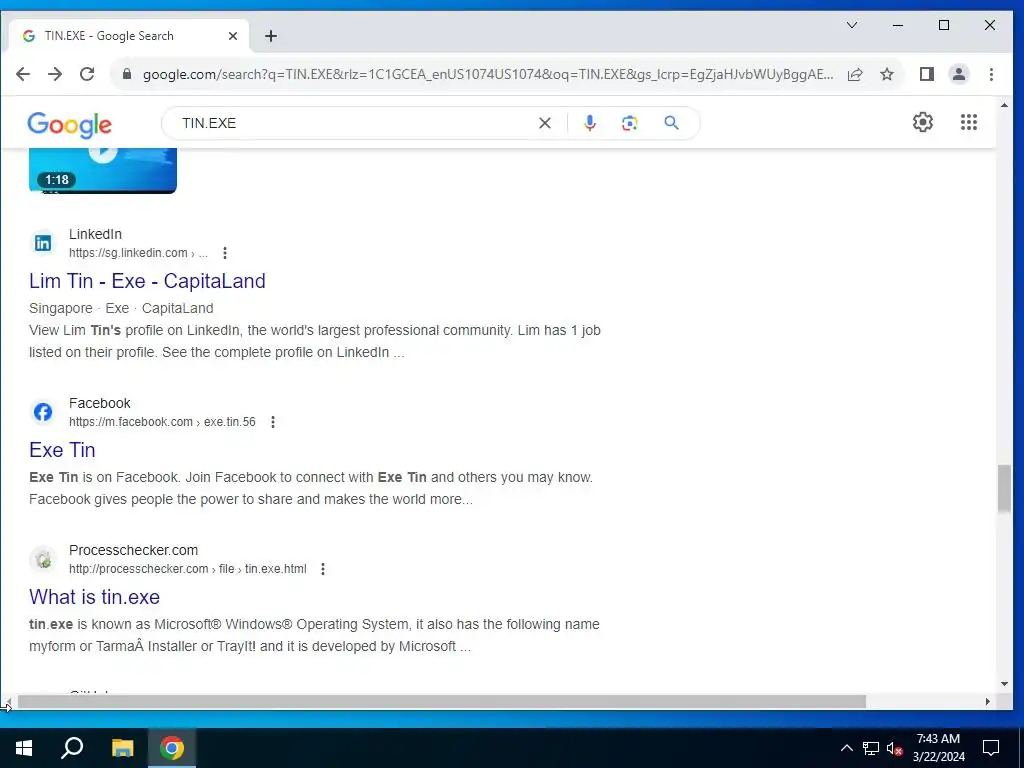This screenshot has width=1024, height=768.
Task: Click the sg.linkedin.com URL breadcrumb
Action: coord(138,253)
